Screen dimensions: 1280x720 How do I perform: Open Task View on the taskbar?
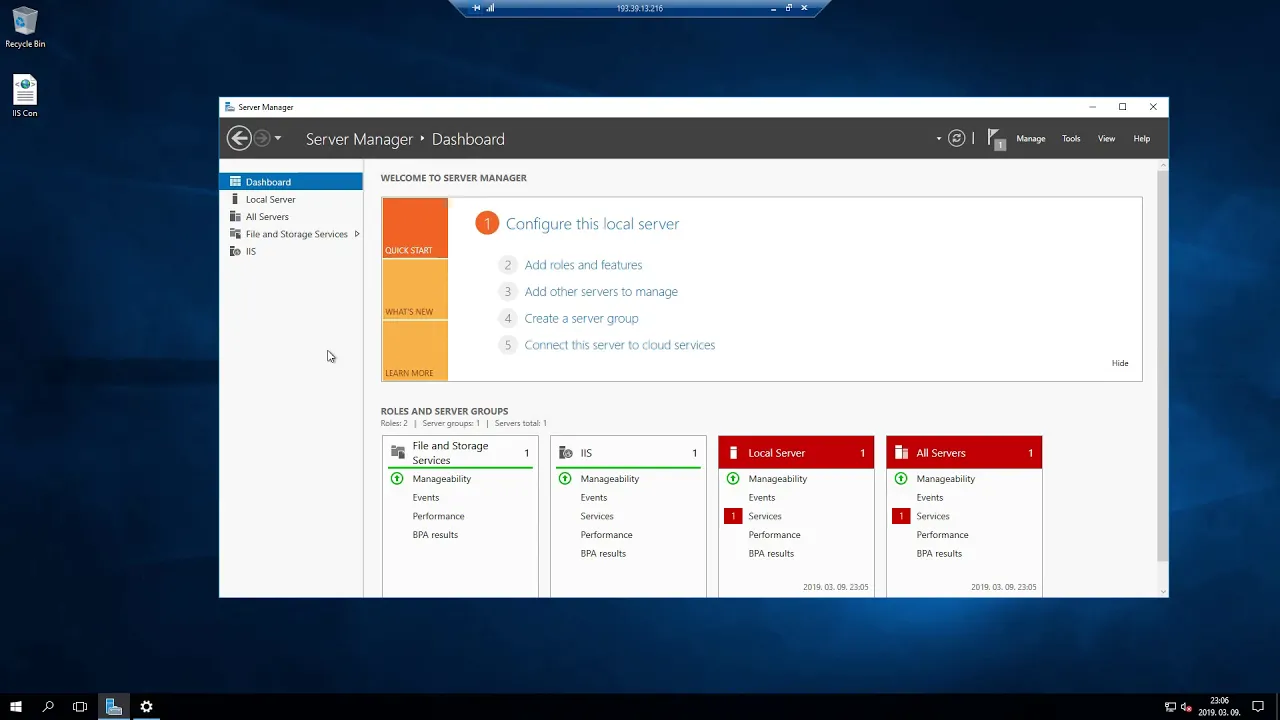click(x=80, y=707)
